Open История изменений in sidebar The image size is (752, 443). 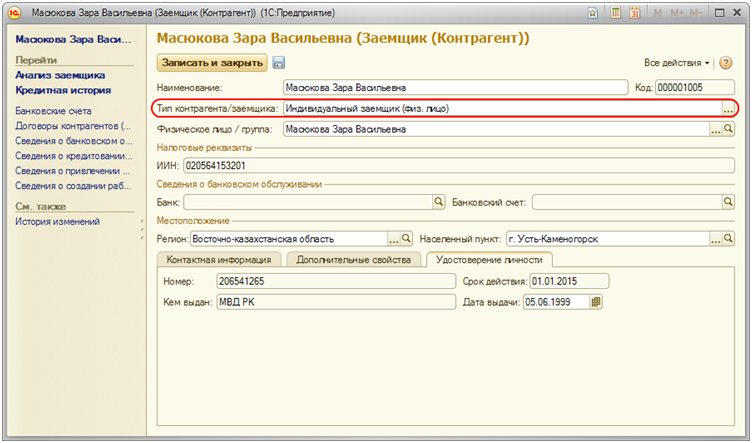coord(57,221)
